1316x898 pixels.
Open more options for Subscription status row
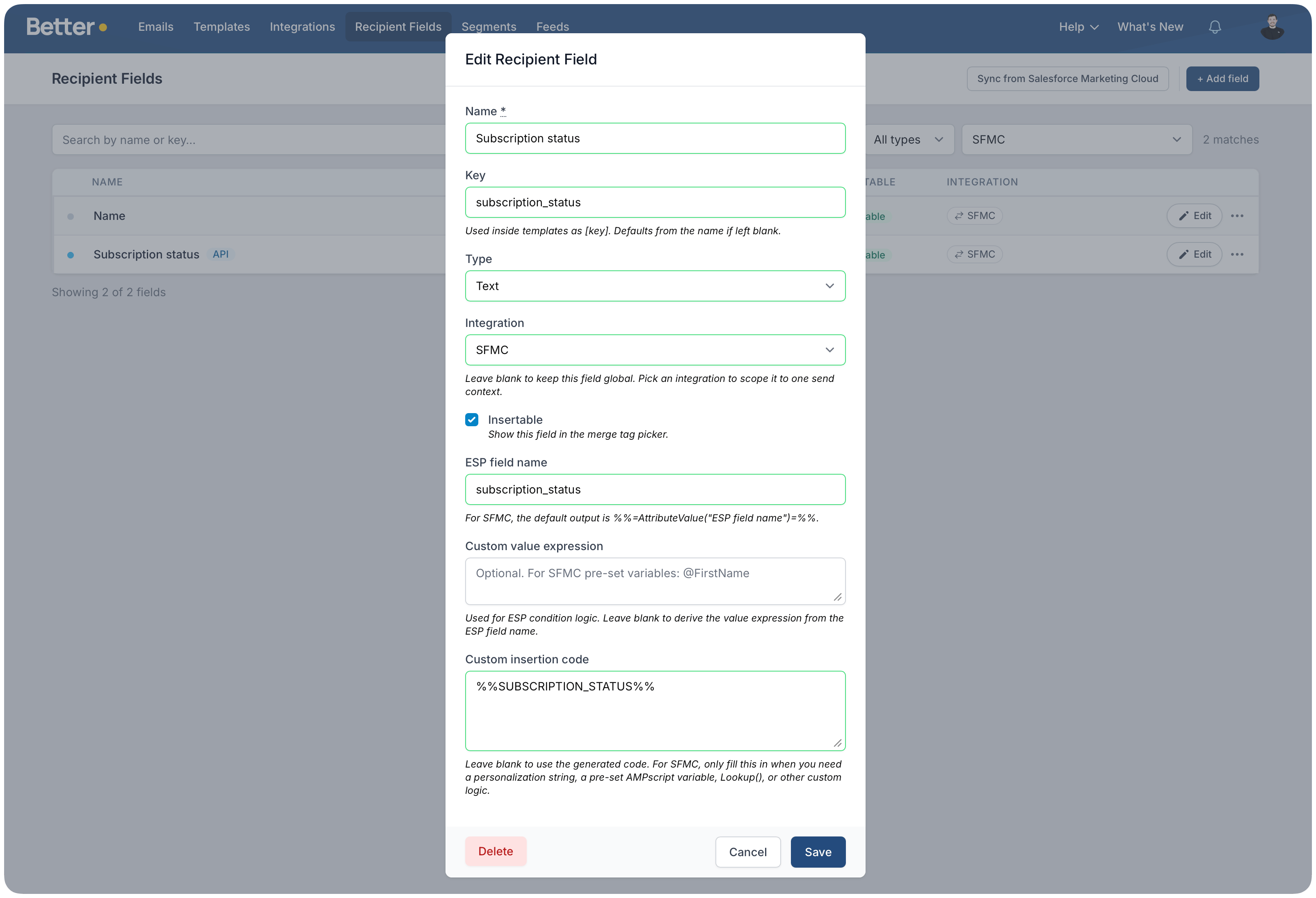(x=1237, y=254)
